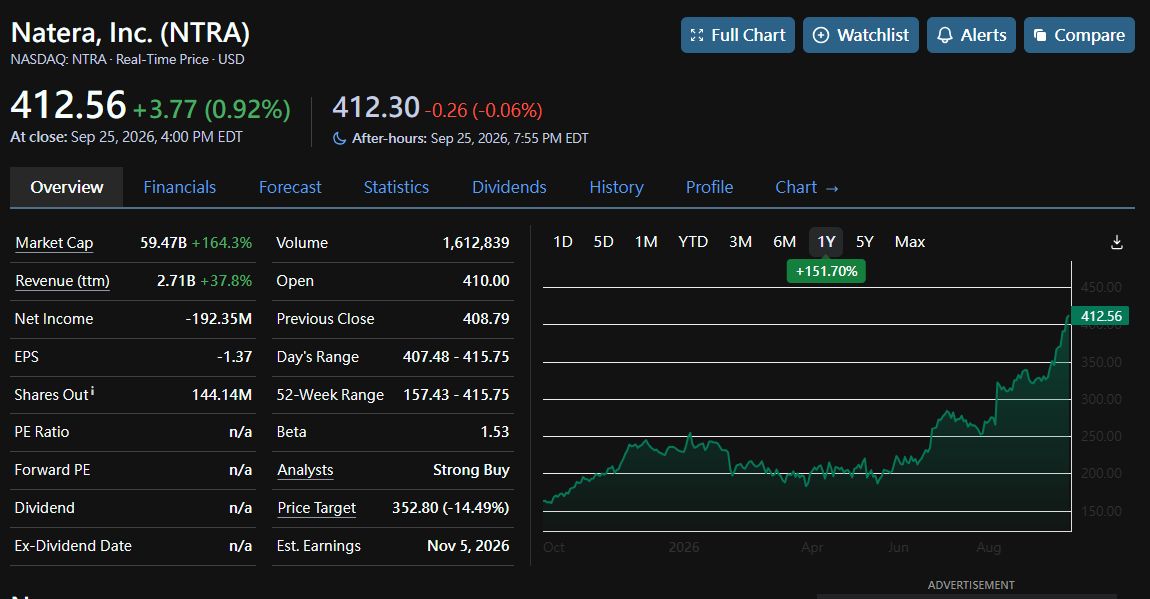Open the Dividends tab
The height and width of the screenshot is (599, 1150).
click(x=509, y=187)
